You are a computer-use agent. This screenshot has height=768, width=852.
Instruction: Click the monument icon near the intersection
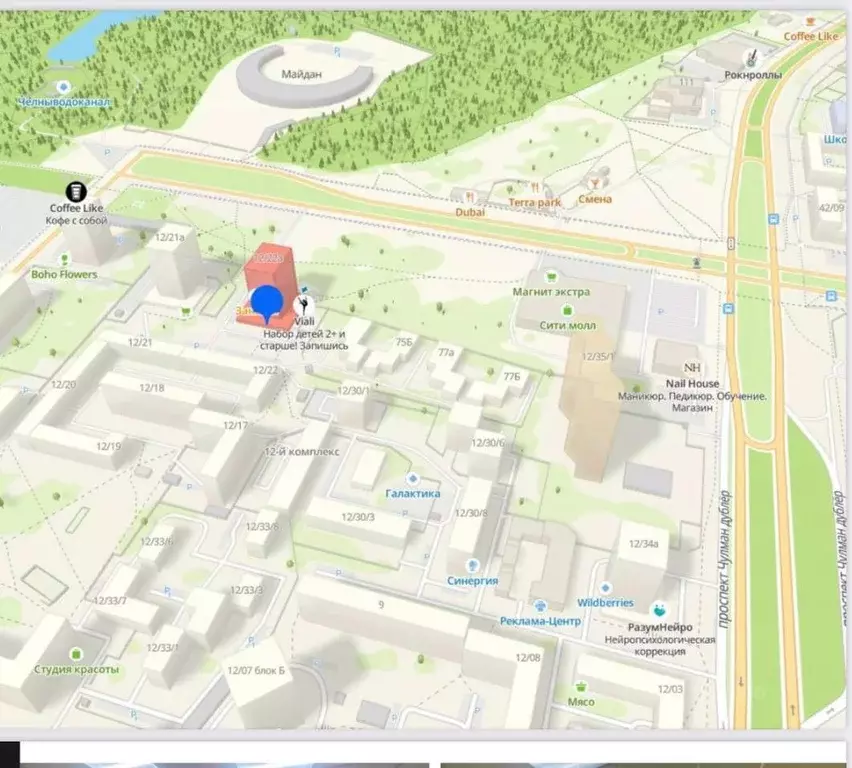pos(697,263)
